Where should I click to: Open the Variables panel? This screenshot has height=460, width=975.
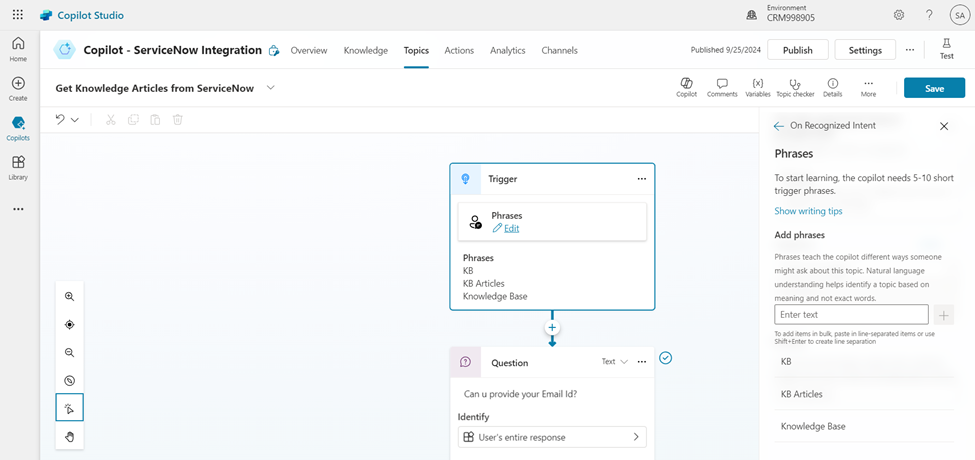[x=757, y=87]
